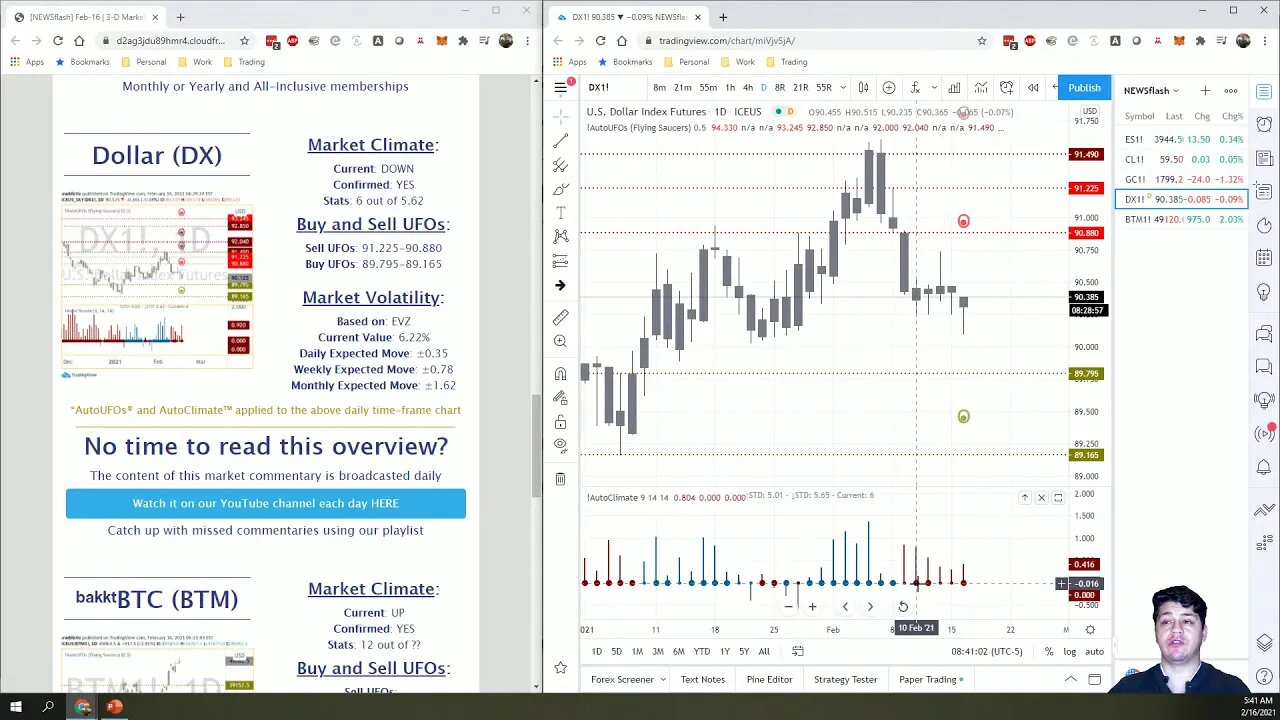Select the arrow icons tool
The width and height of the screenshot is (1280, 720).
pyautogui.click(x=560, y=285)
